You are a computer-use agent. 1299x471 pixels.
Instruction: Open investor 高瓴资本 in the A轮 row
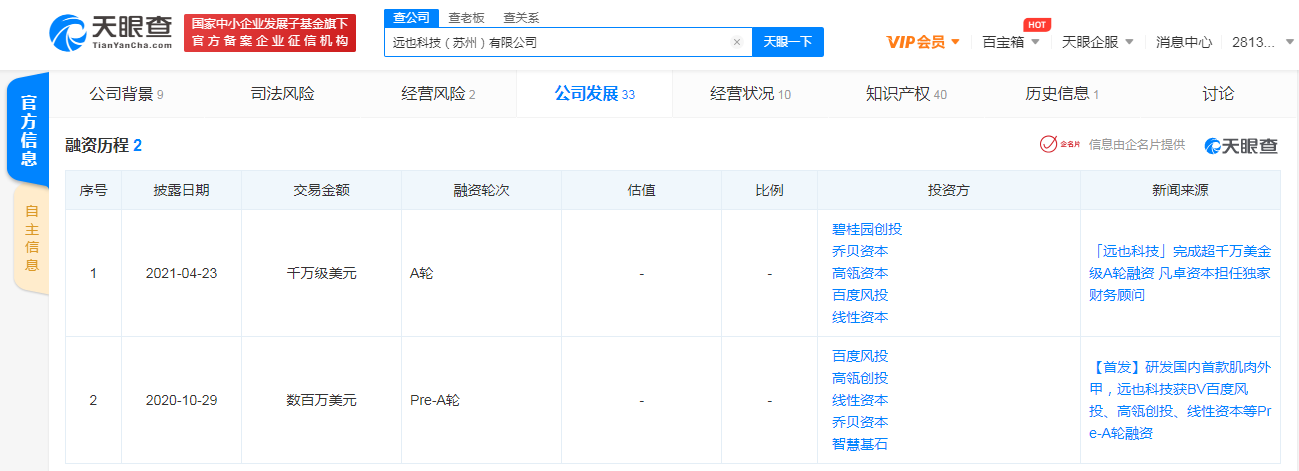(x=859, y=273)
